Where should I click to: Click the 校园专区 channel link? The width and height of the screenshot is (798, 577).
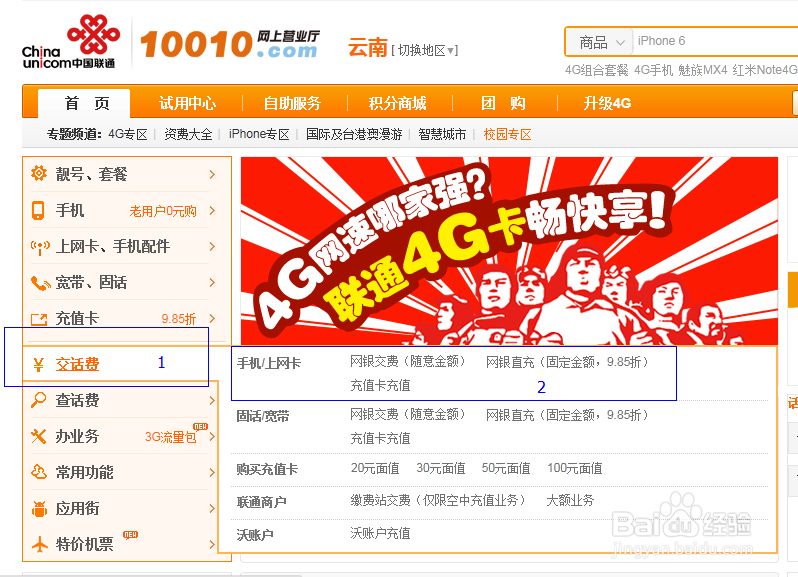(507, 134)
